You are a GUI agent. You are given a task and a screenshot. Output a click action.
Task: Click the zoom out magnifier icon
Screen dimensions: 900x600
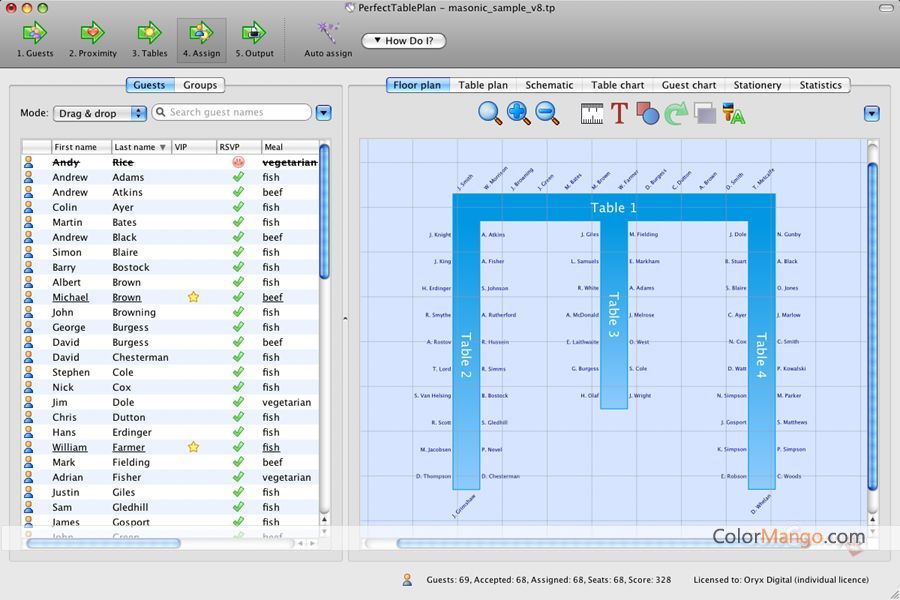click(547, 113)
